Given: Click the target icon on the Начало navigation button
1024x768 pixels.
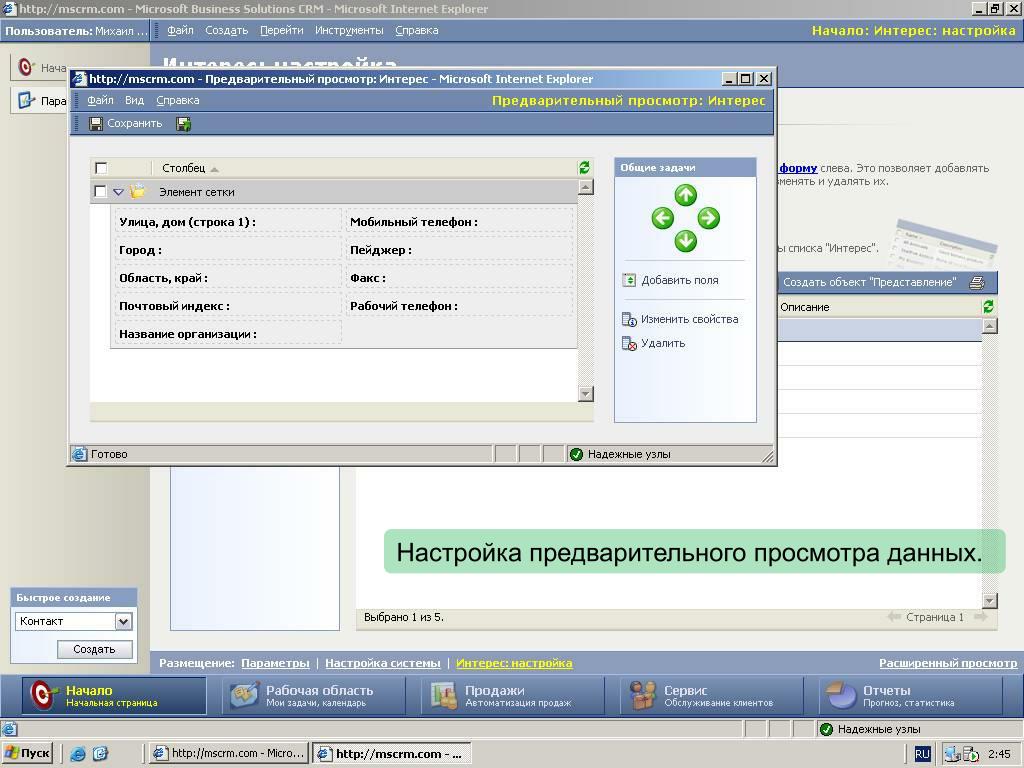Looking at the screenshot, I should coord(42,695).
